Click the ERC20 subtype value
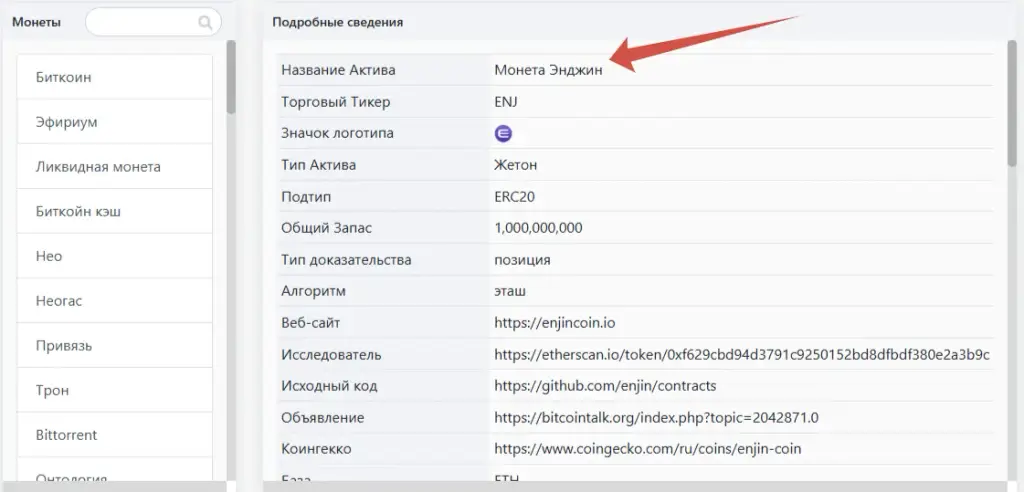Image resolution: width=1024 pixels, height=492 pixels. click(x=515, y=197)
